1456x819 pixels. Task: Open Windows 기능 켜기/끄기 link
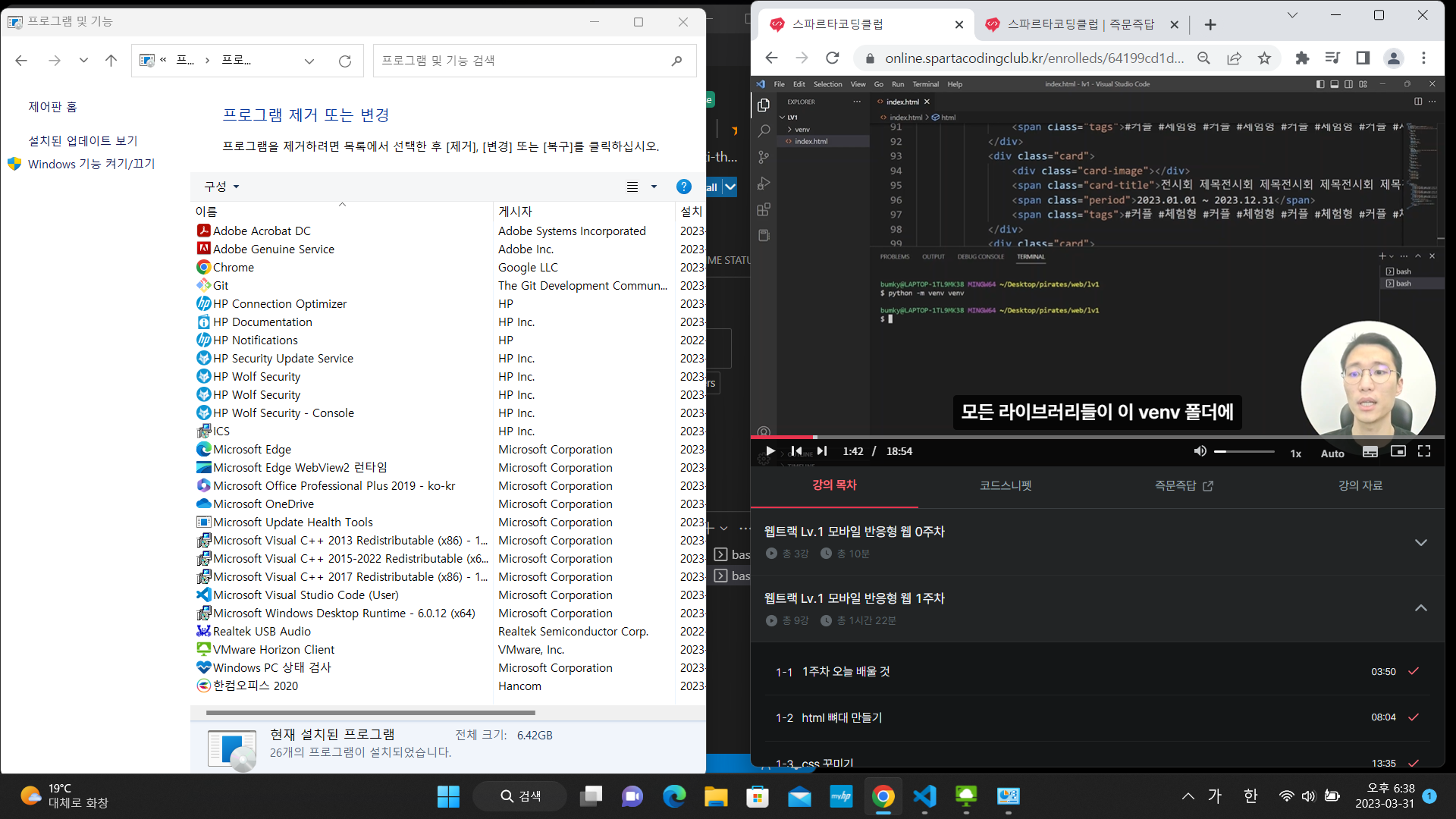click(x=91, y=164)
